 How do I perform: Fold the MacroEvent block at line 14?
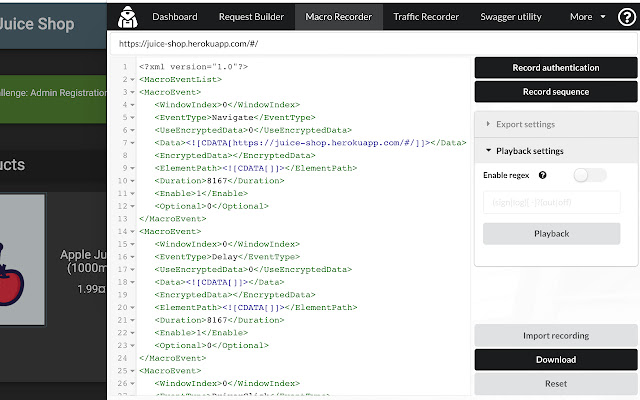(x=132, y=231)
